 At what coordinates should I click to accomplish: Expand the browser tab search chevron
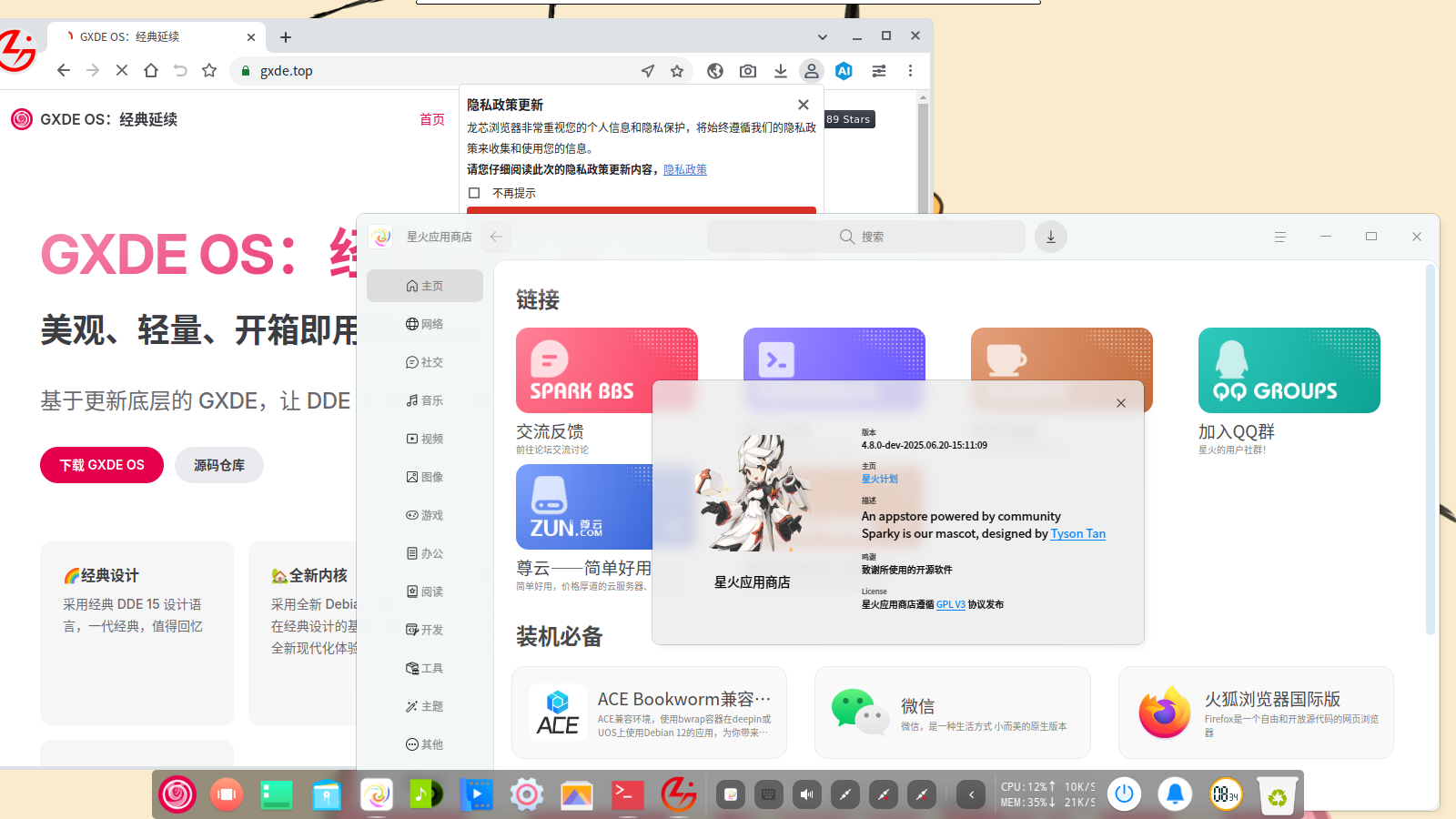(823, 37)
